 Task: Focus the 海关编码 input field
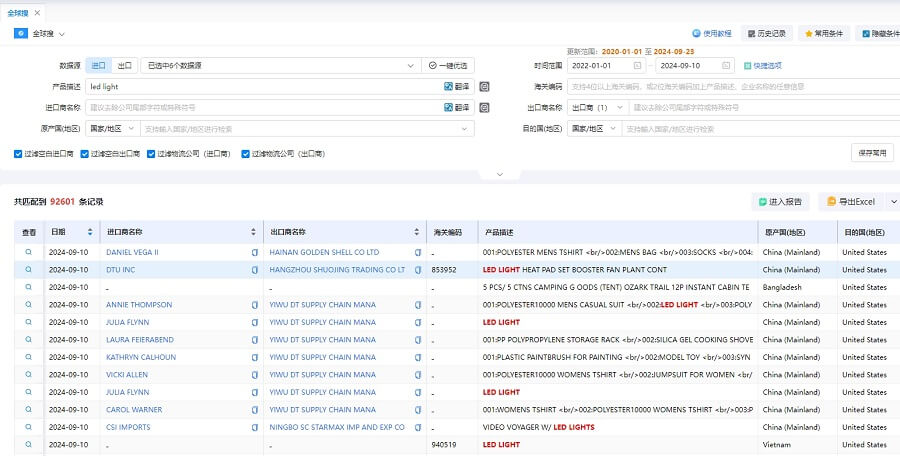tap(734, 87)
